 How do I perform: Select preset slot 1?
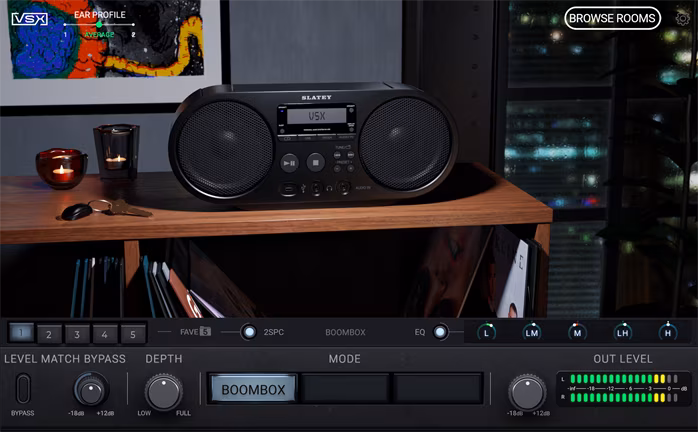click(22, 333)
